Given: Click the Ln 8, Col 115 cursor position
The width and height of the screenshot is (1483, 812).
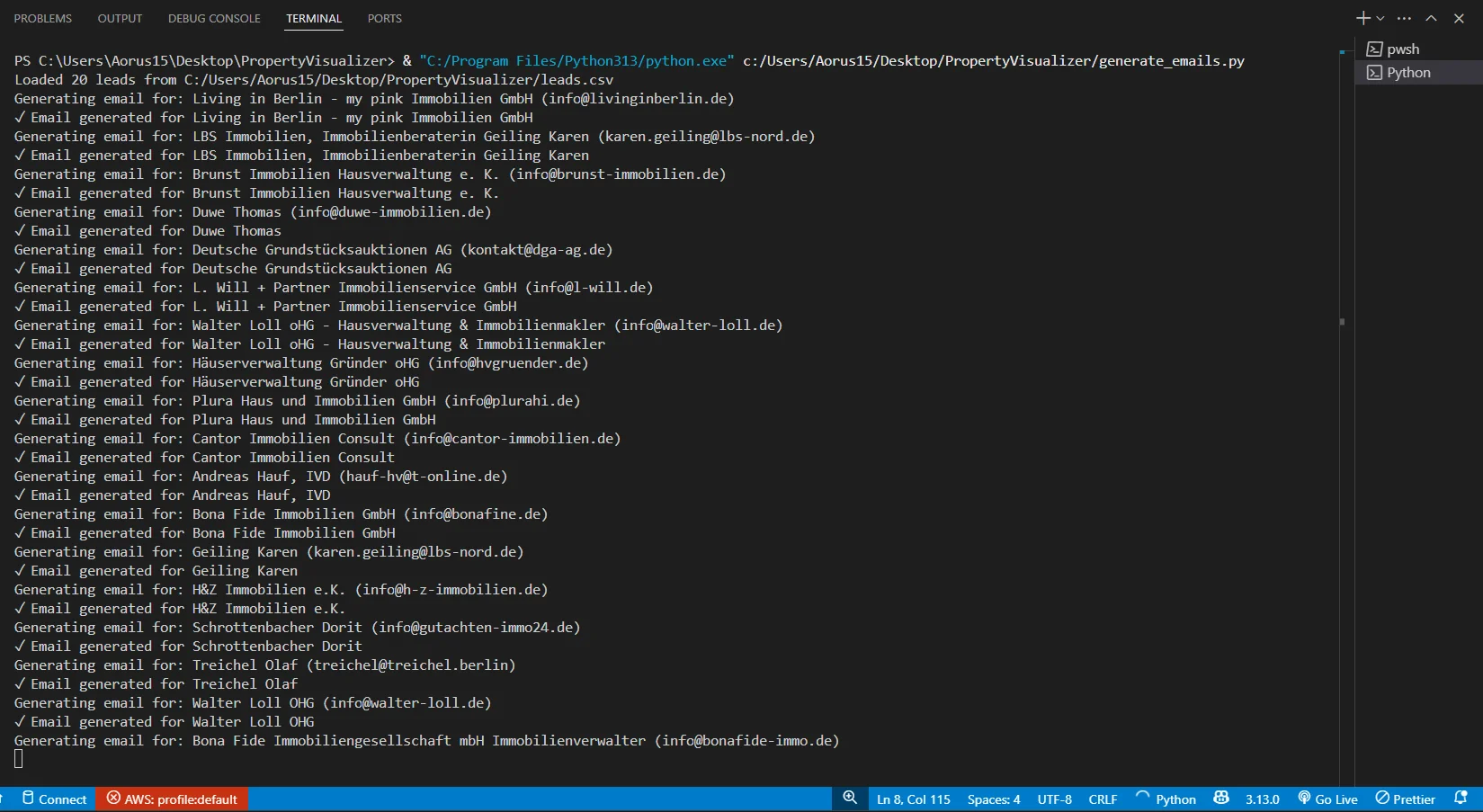Looking at the screenshot, I should click(913, 799).
